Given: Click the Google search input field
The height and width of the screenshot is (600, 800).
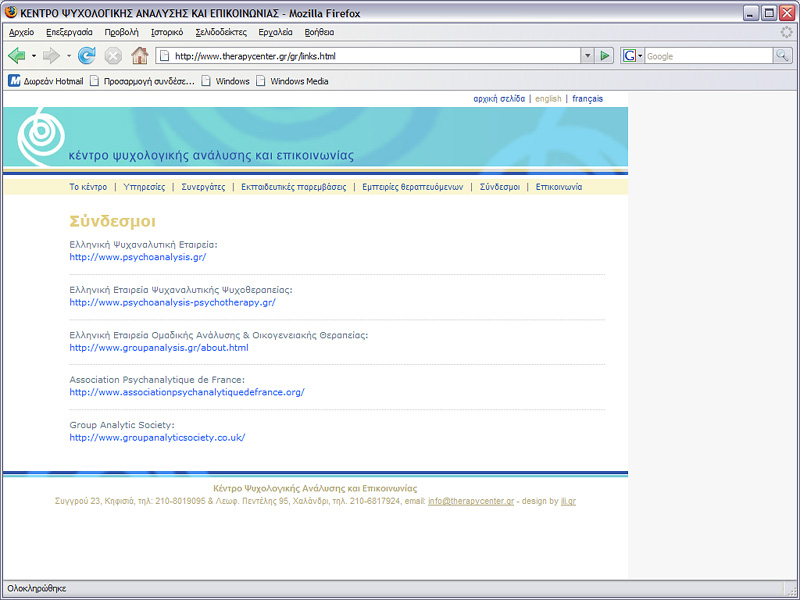Looking at the screenshot, I should [709, 56].
